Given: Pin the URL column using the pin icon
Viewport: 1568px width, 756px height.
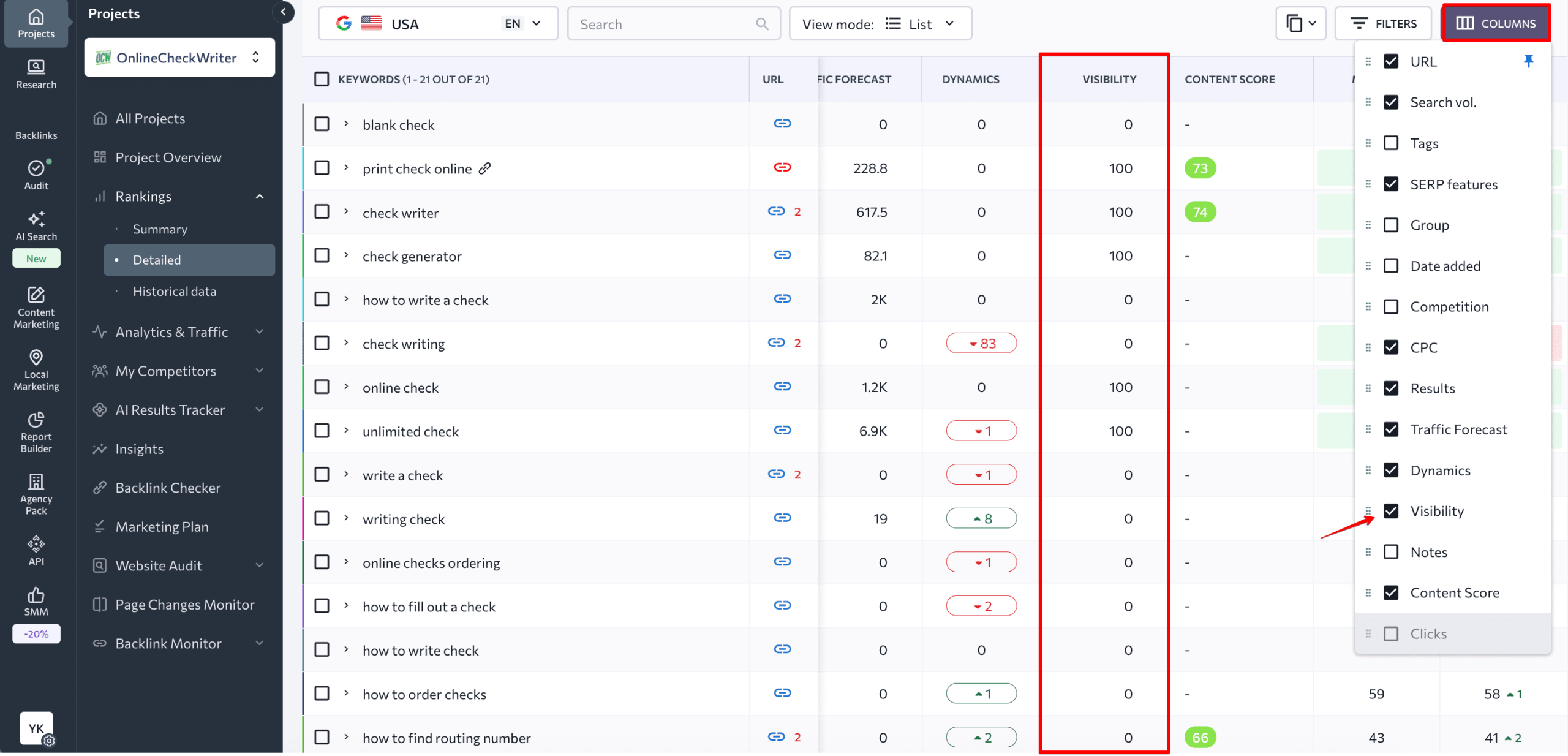Looking at the screenshot, I should pyautogui.click(x=1529, y=61).
